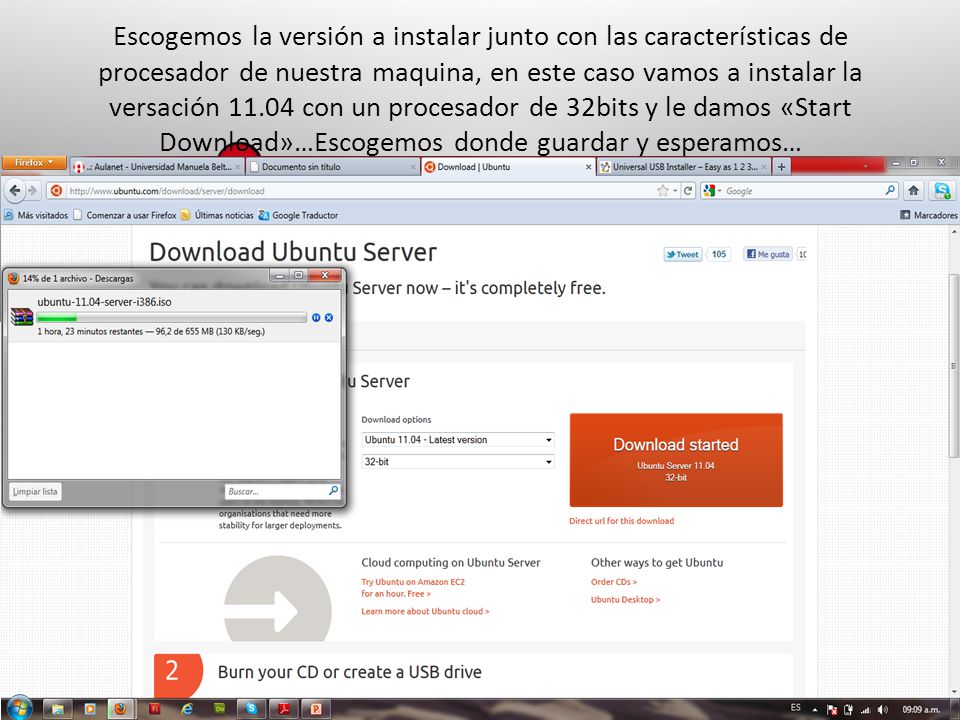The height and width of the screenshot is (720, 960).
Task: Click the ubuntu ISO file archive icon
Action: click(x=22, y=317)
